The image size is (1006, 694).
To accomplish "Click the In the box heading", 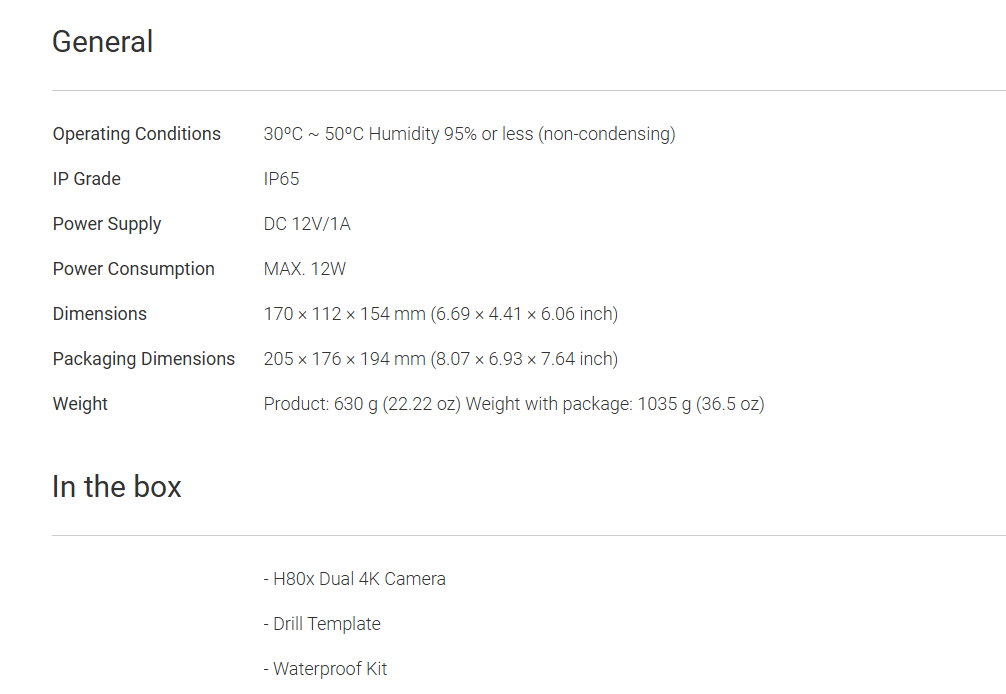I will pos(117,487).
